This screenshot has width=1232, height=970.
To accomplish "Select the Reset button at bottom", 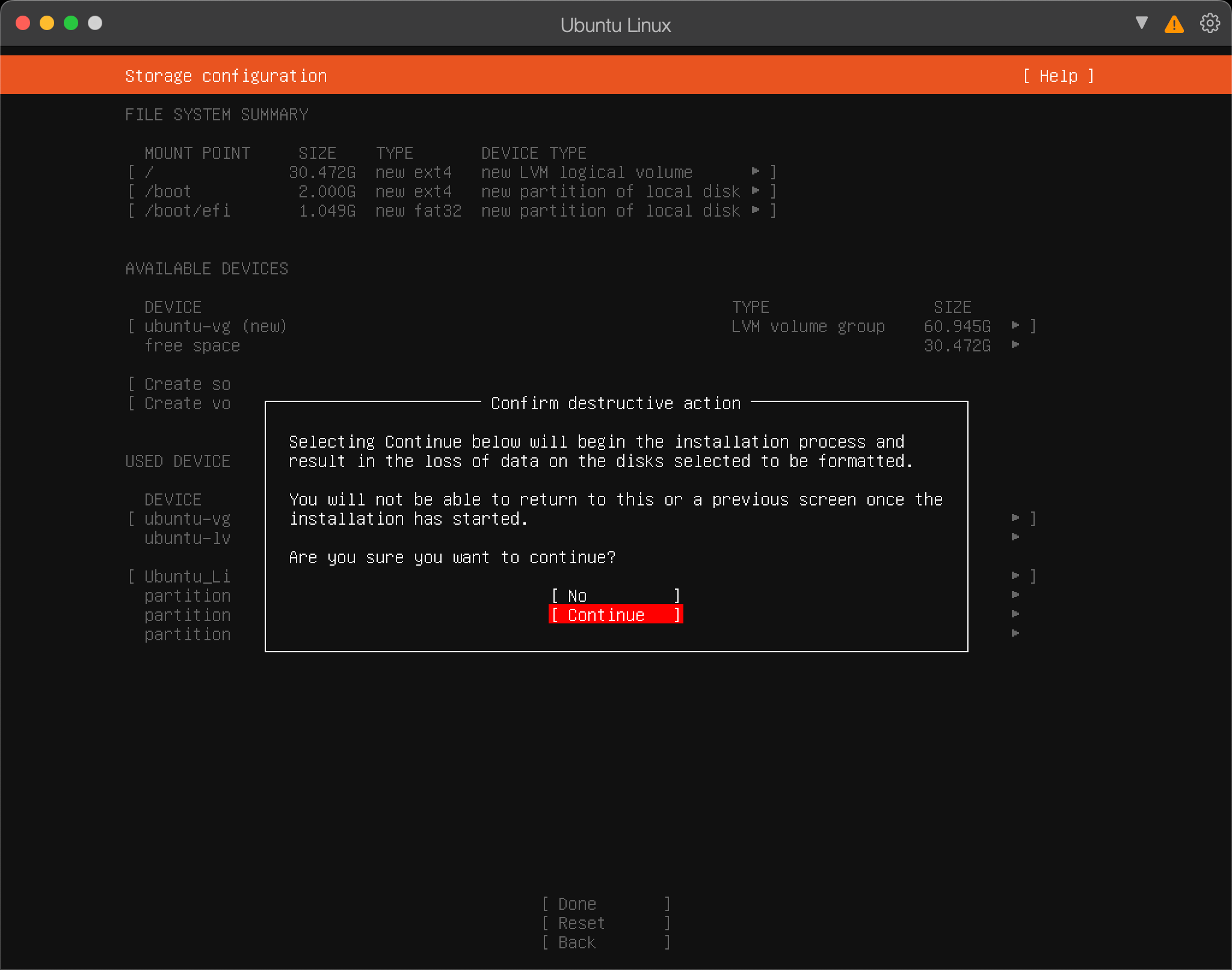I will point(606,923).
